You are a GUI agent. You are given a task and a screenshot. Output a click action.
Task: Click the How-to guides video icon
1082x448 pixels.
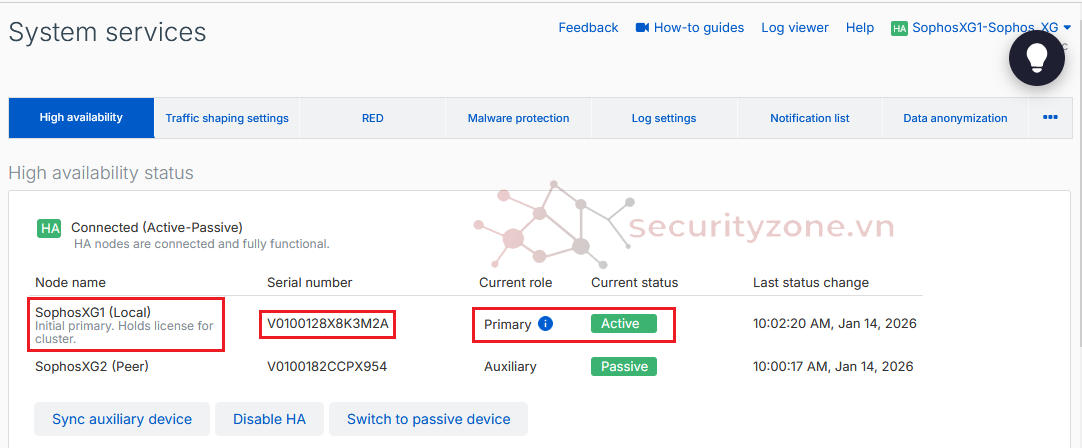(642, 28)
